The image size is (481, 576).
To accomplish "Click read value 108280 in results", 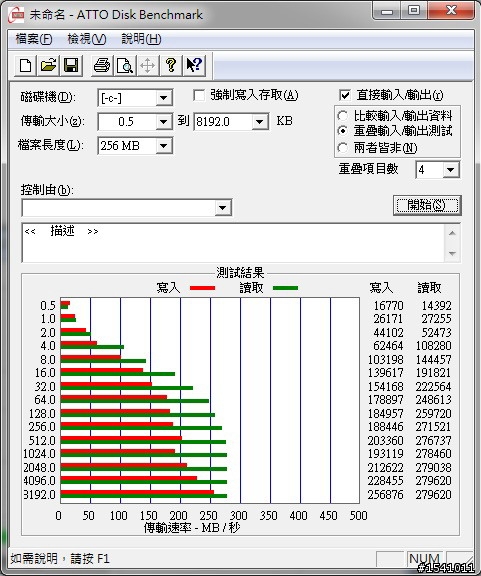I will [434, 346].
